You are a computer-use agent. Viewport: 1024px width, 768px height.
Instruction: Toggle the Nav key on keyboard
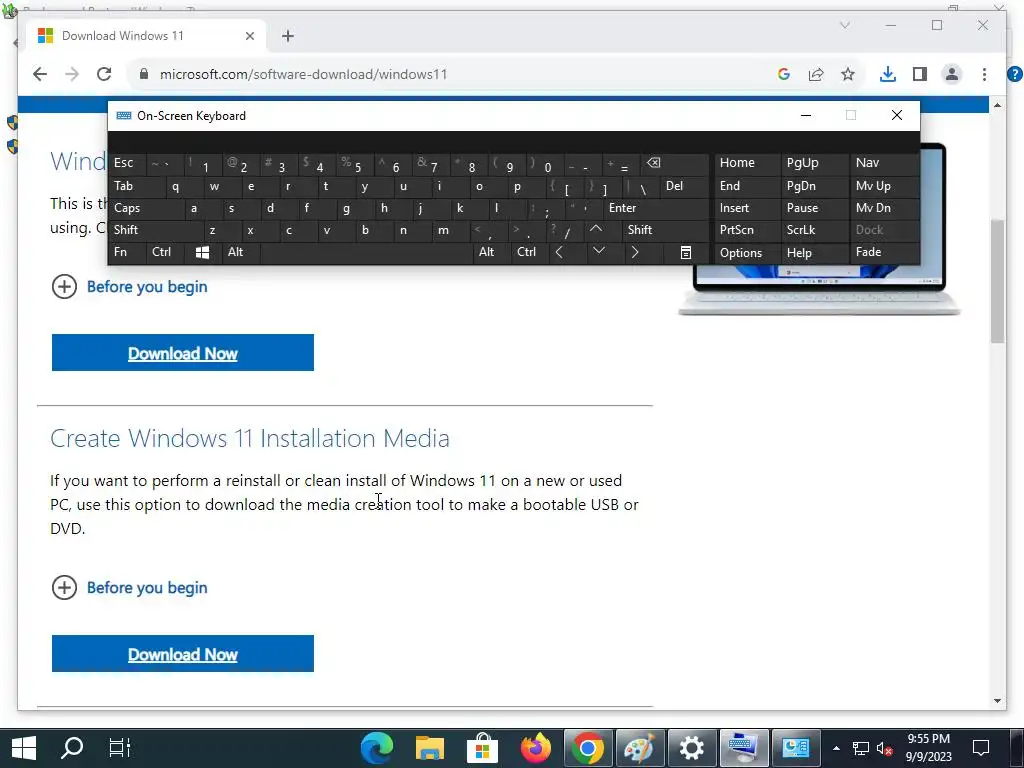pos(884,163)
